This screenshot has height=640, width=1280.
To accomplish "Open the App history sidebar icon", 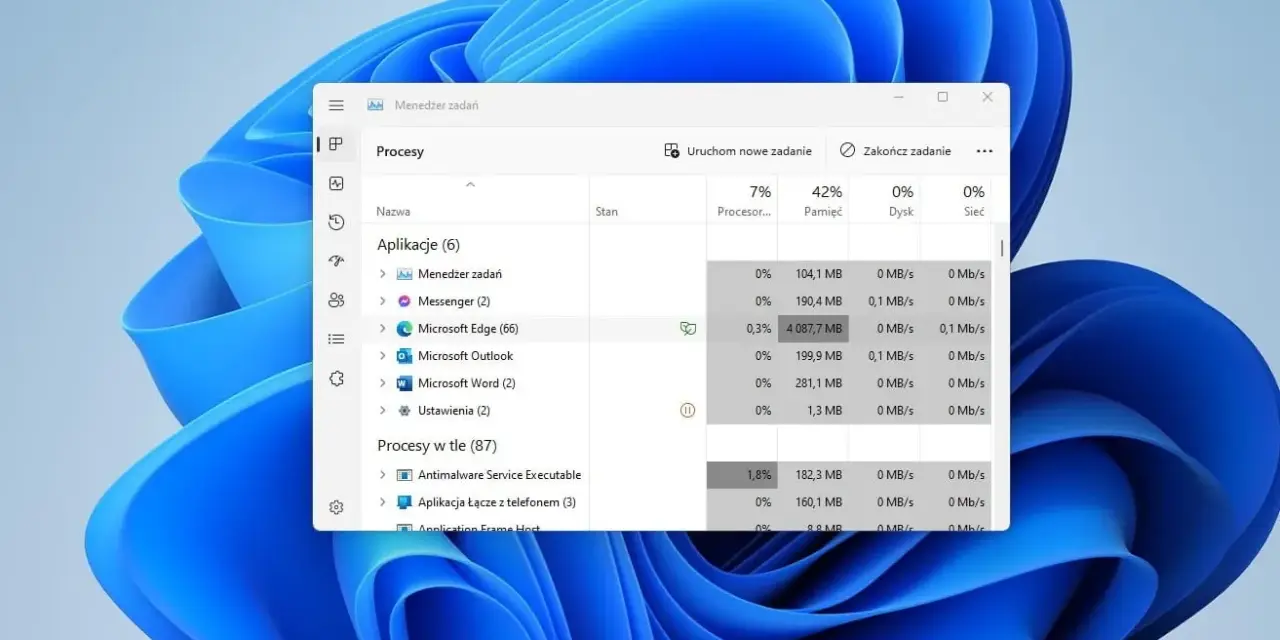I will click(x=336, y=222).
